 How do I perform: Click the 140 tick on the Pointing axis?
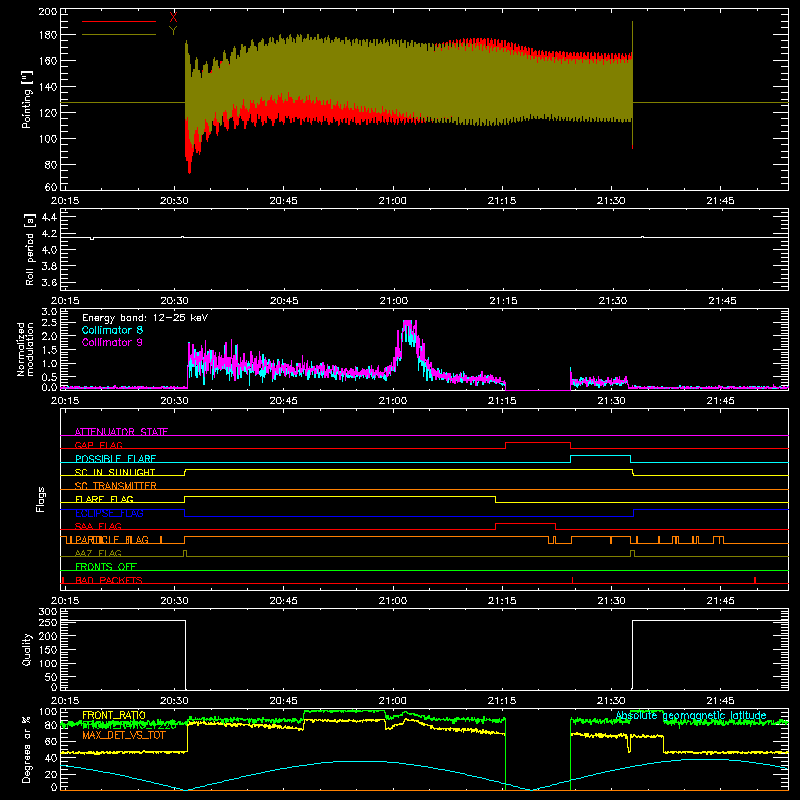(x=47, y=87)
